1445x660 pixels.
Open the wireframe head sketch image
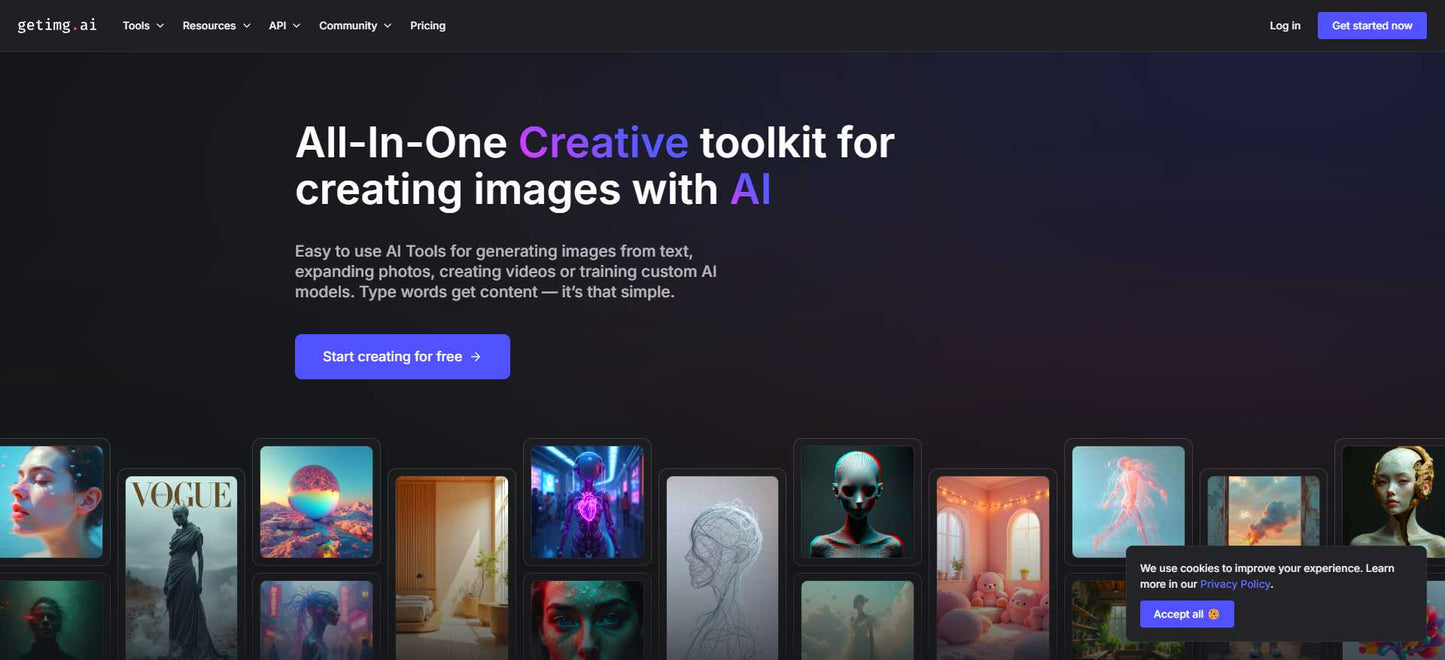pos(722,566)
